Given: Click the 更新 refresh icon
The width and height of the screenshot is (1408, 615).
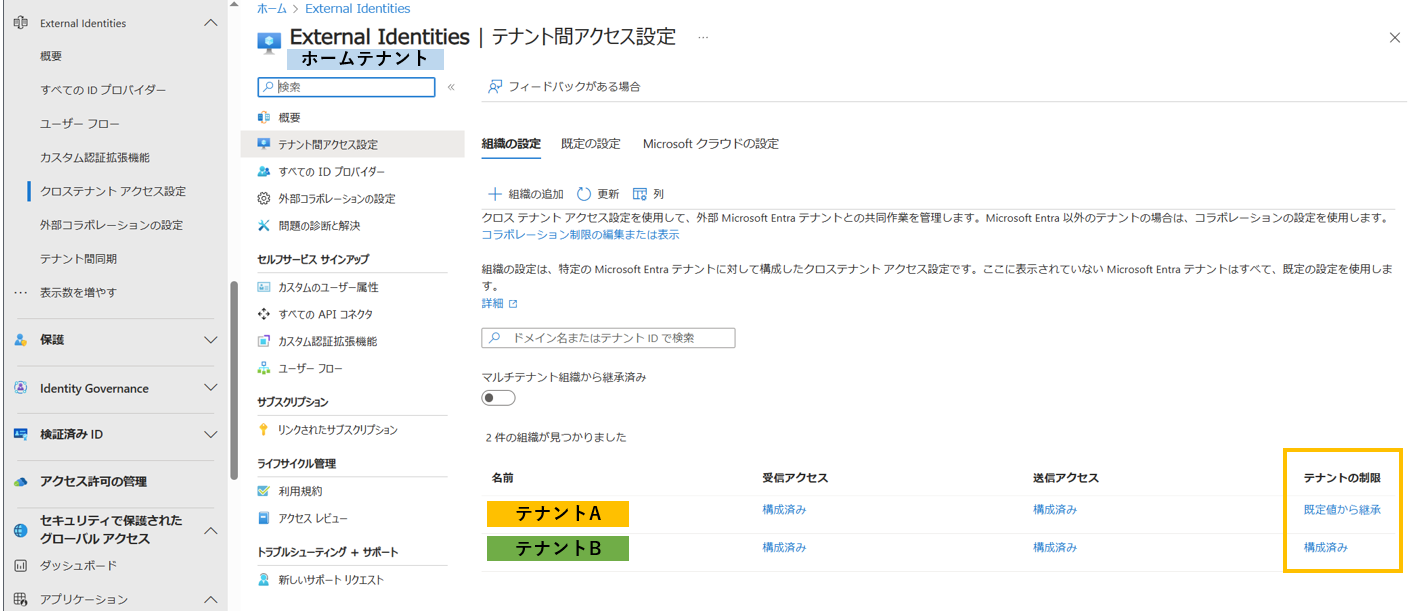Looking at the screenshot, I should pos(584,194).
